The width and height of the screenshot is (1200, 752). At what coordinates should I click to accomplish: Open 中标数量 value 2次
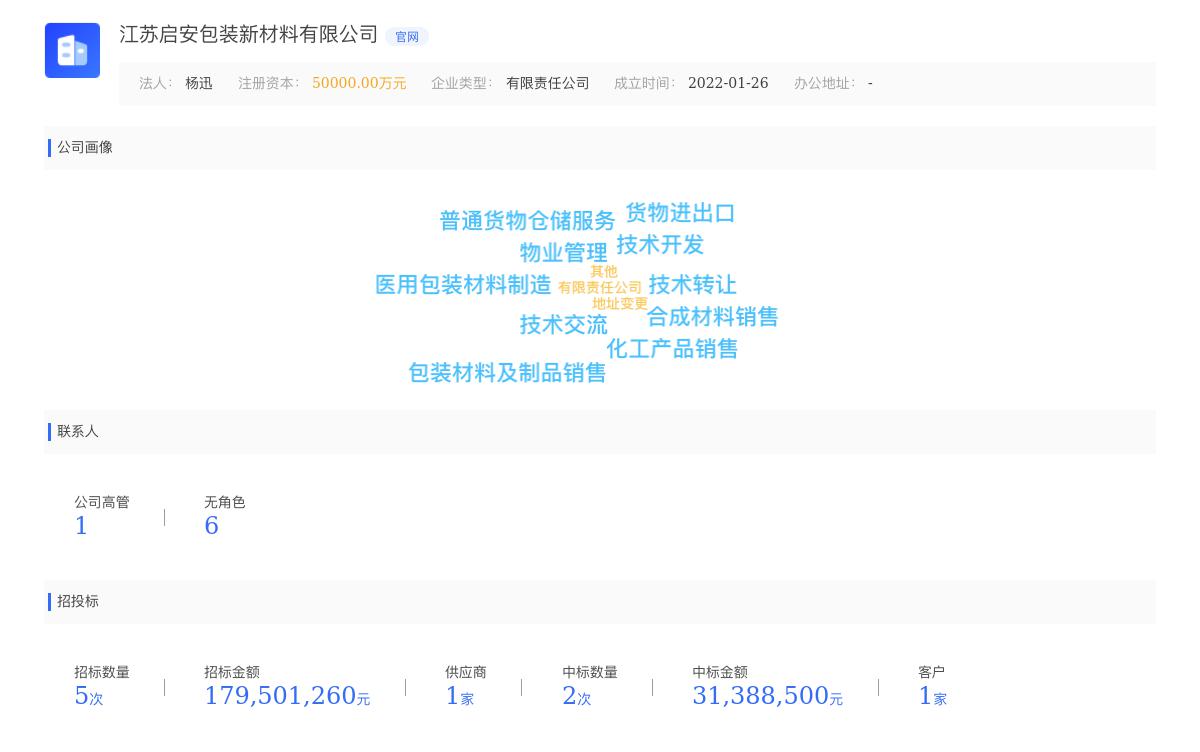tap(576, 696)
